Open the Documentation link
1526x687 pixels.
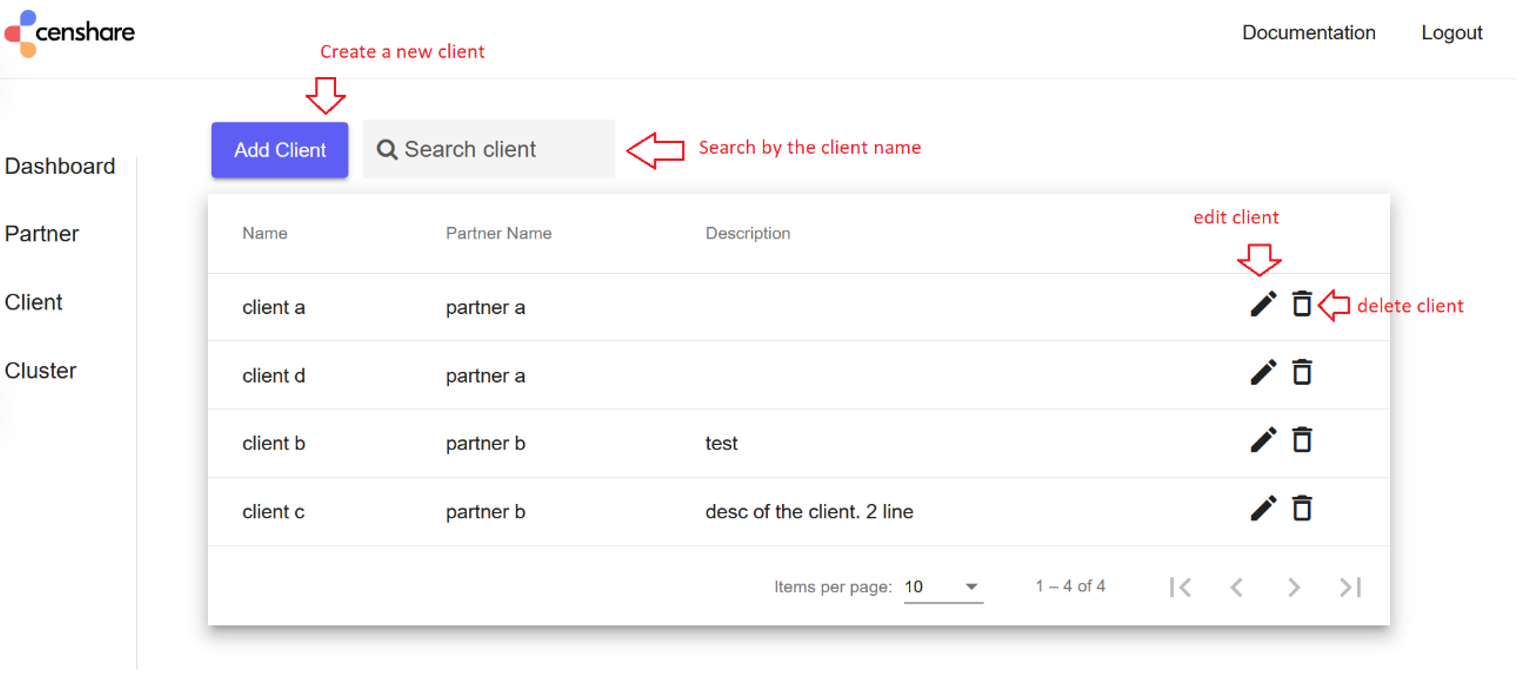point(1308,33)
